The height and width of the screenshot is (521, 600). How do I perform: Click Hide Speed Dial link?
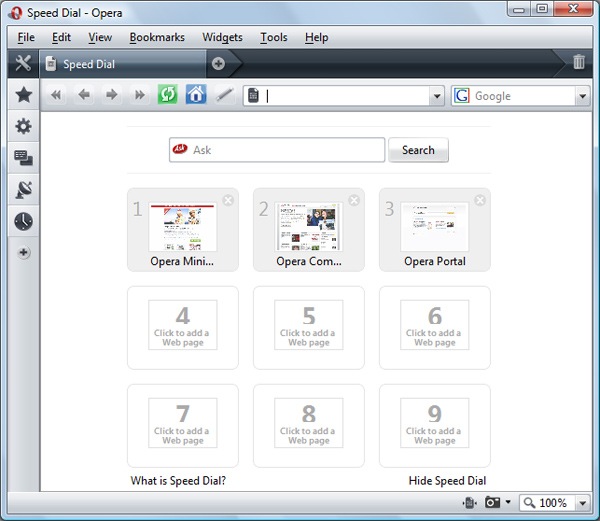[447, 480]
